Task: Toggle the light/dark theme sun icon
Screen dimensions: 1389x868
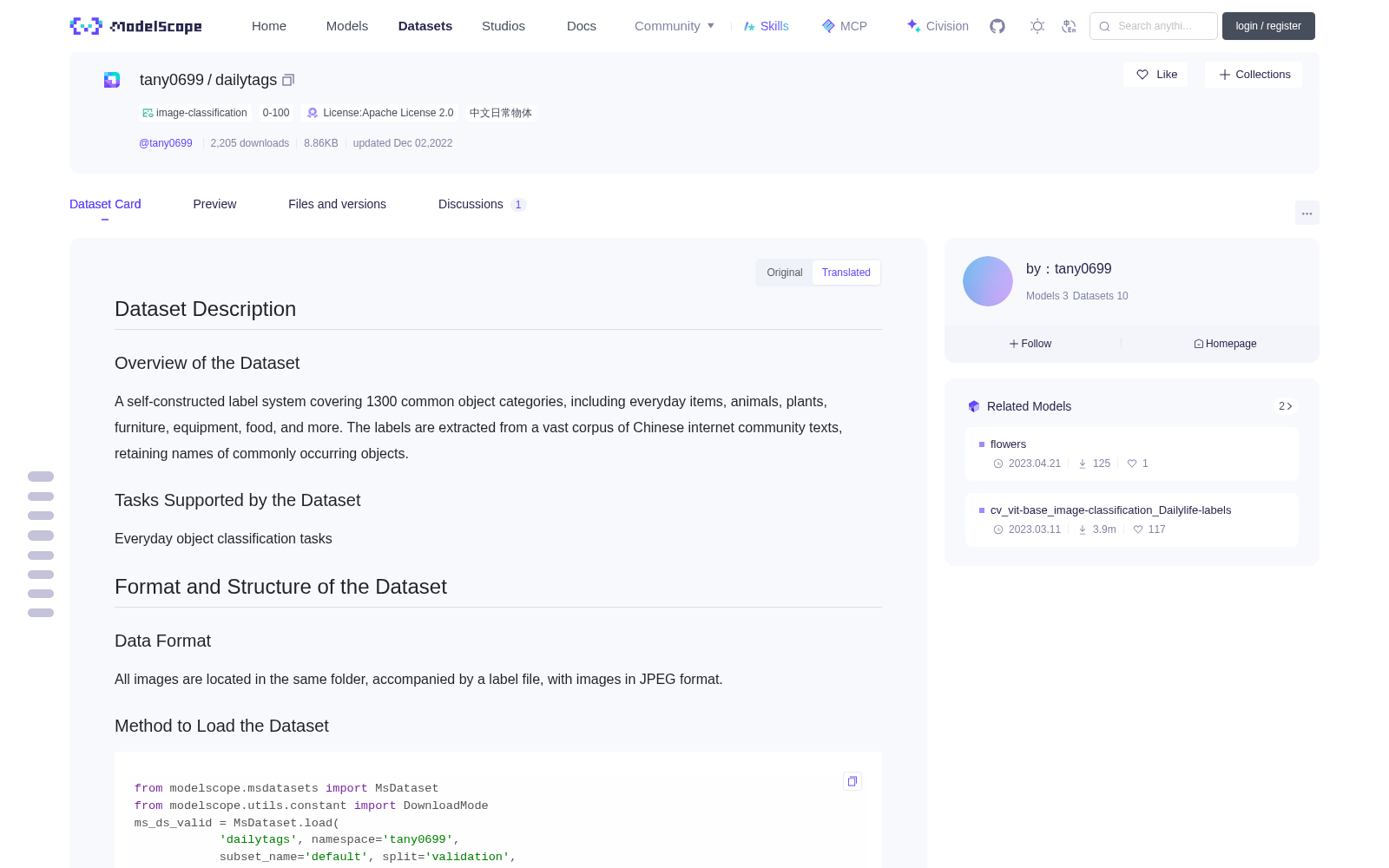Action: point(1037,26)
